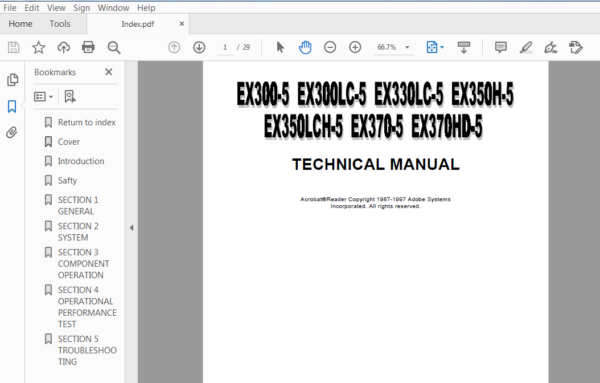This screenshot has width=600, height=383.
Task: Open the Add comment sticky note tool
Action: pyautogui.click(x=501, y=47)
